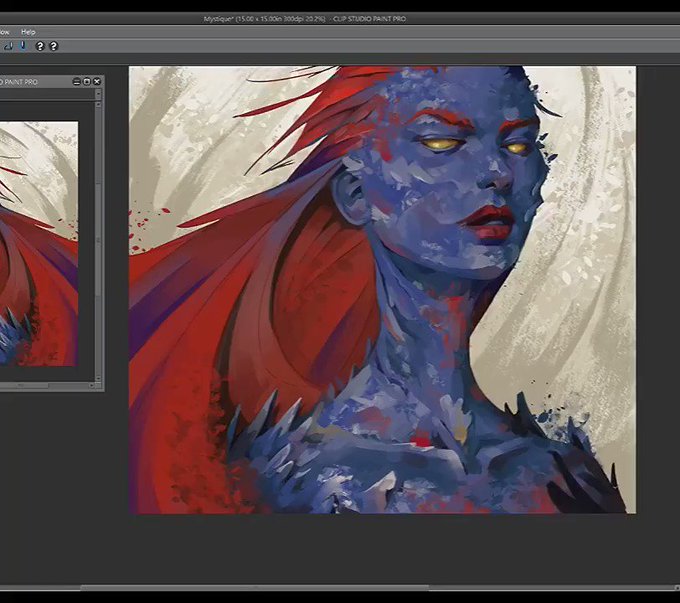Maximize the floating PAINT PRO sub-window
680x603 pixels.
coord(87,82)
